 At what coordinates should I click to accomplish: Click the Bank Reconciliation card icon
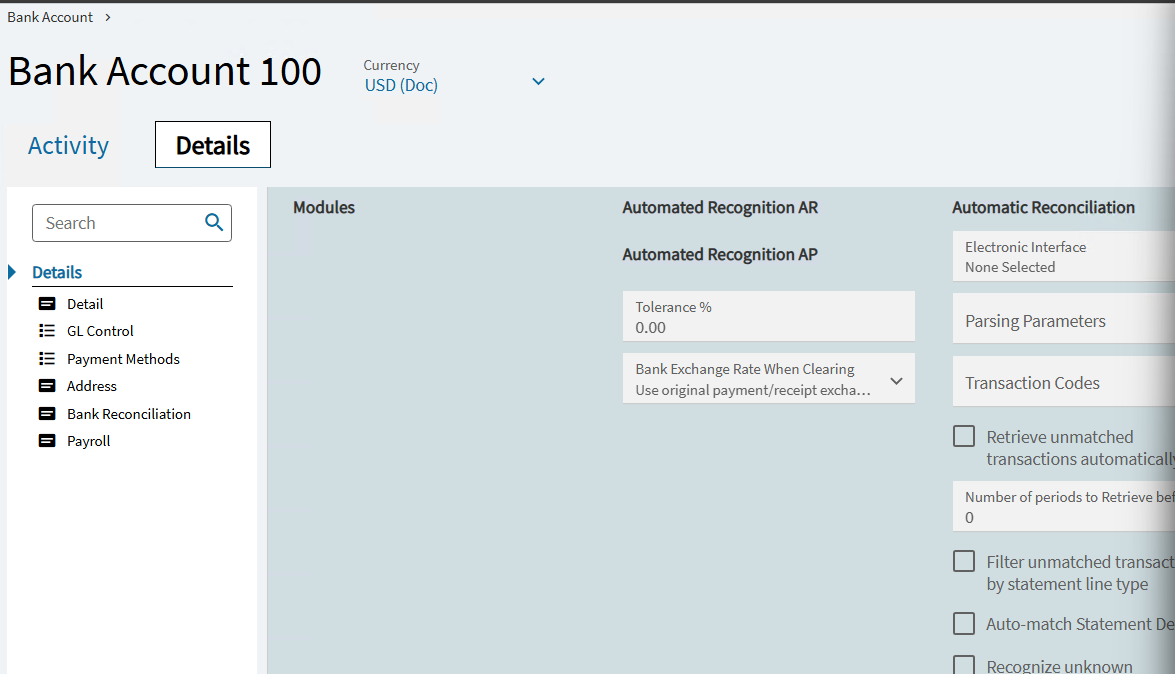point(47,413)
